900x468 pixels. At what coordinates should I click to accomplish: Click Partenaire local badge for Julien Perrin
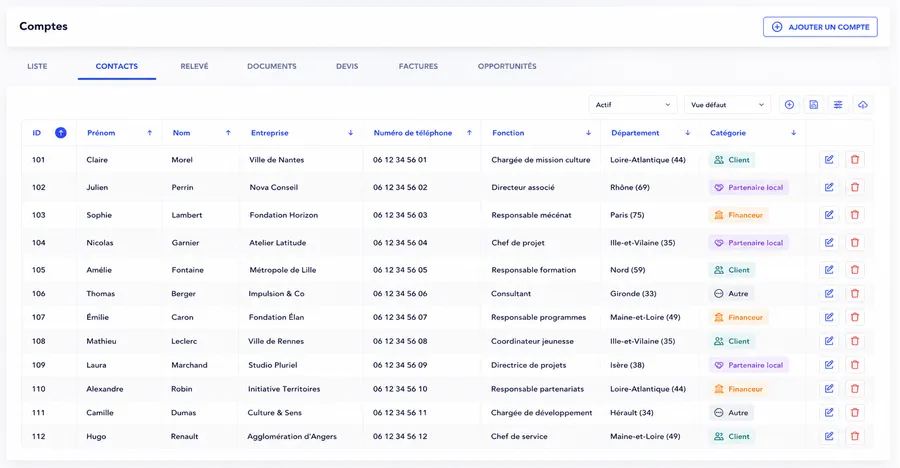[748, 188]
